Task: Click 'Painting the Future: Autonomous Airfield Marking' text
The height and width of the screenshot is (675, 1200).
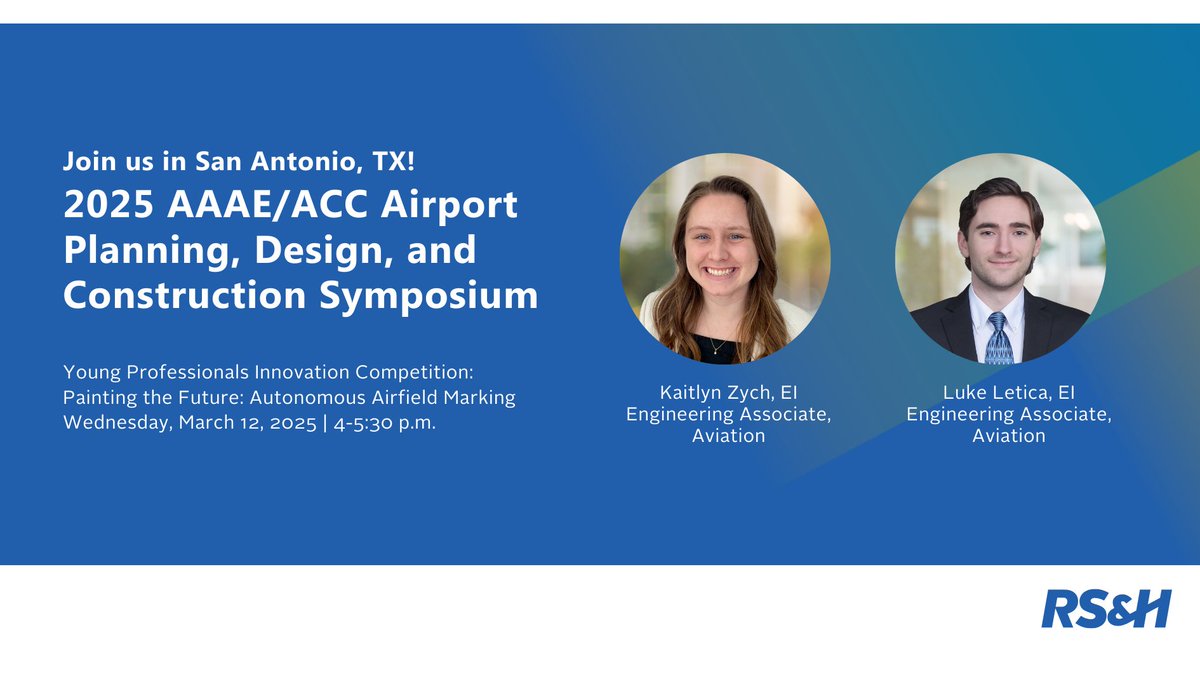Action: click(x=289, y=397)
